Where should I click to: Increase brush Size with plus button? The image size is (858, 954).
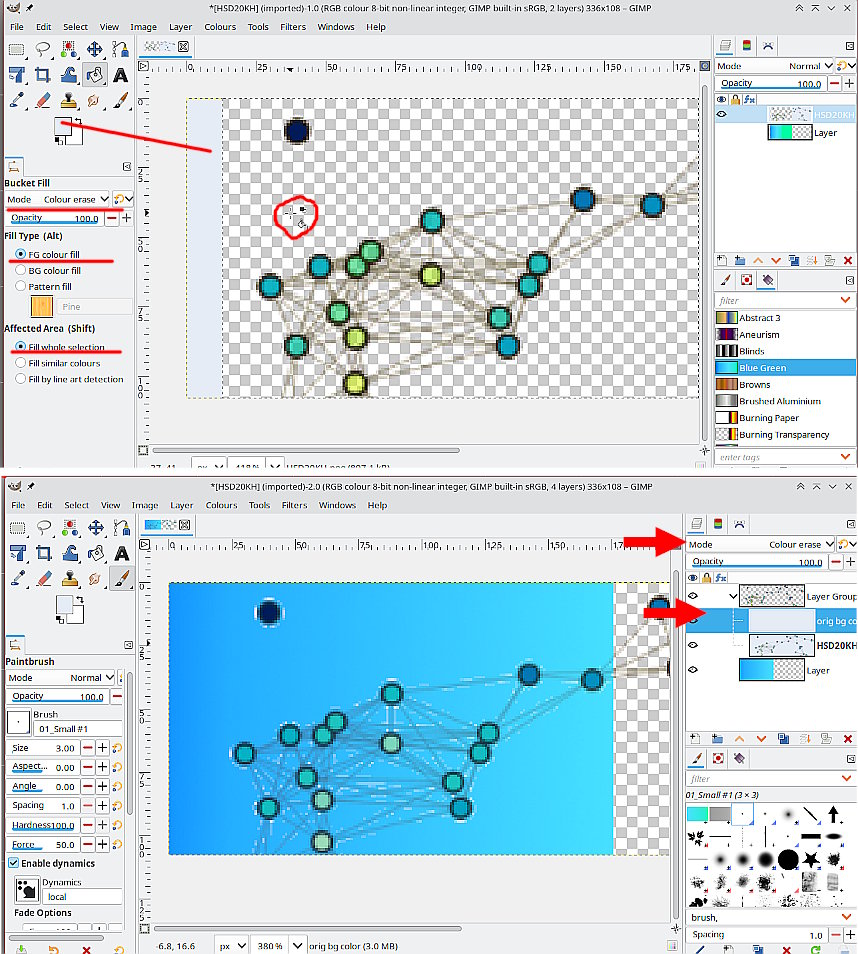(102, 748)
